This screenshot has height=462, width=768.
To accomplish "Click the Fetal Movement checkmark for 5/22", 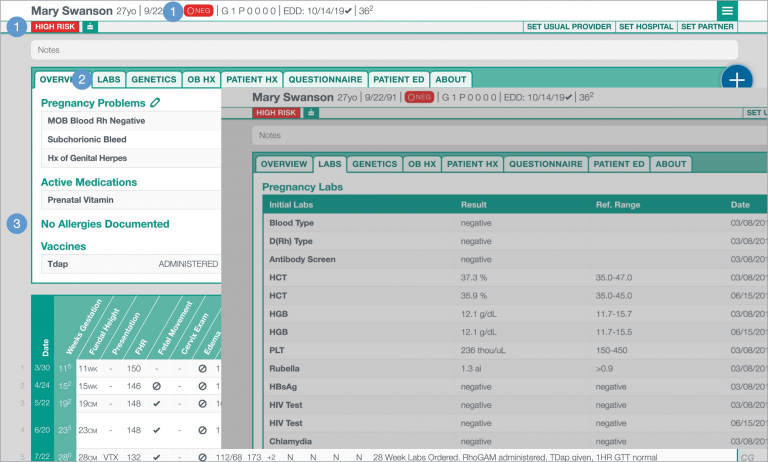I will 155,402.
